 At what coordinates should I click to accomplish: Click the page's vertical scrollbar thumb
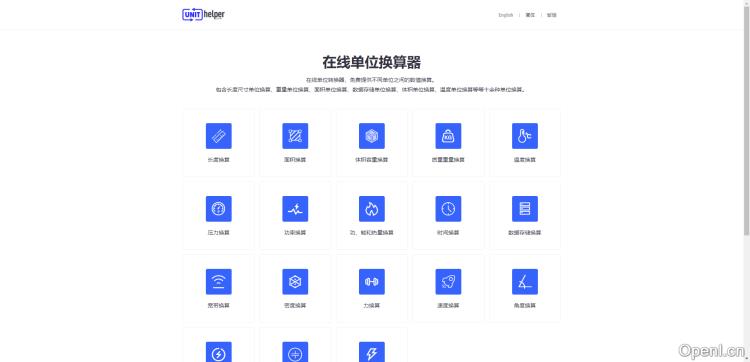pyautogui.click(x=747, y=121)
